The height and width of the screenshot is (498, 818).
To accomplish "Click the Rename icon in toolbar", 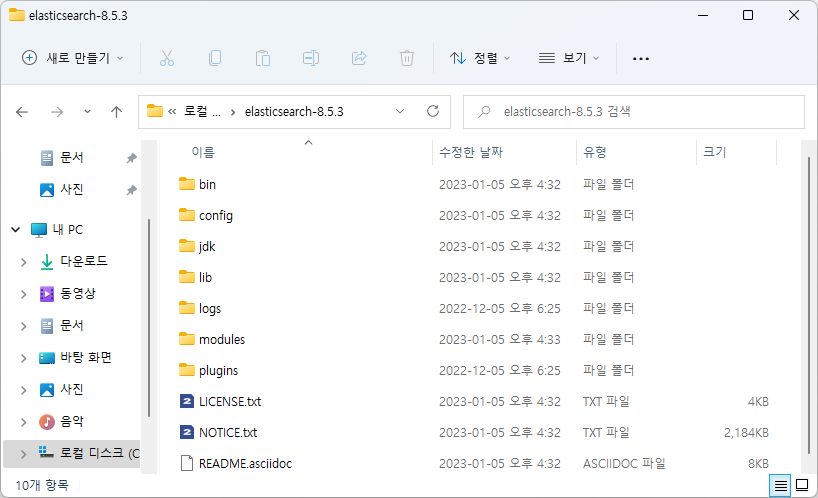I will click(x=311, y=58).
